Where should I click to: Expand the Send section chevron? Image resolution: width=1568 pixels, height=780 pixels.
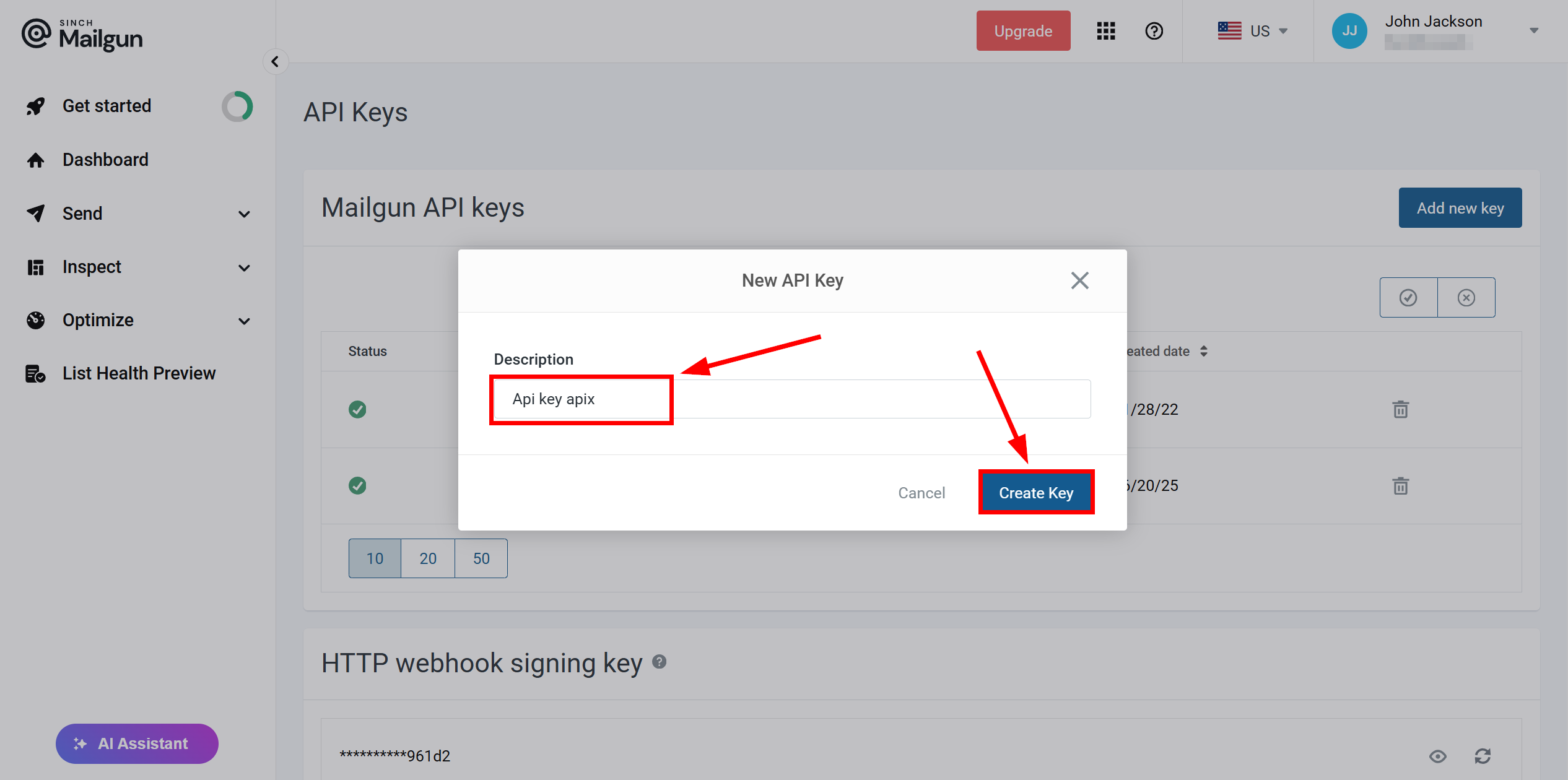[245, 214]
